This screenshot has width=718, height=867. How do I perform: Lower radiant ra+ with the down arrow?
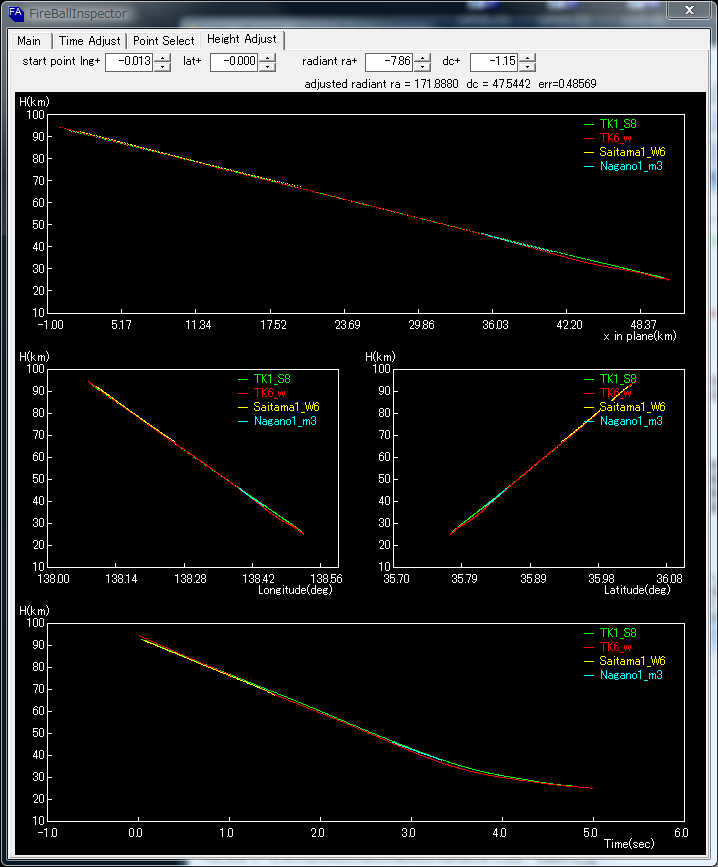(x=423, y=66)
